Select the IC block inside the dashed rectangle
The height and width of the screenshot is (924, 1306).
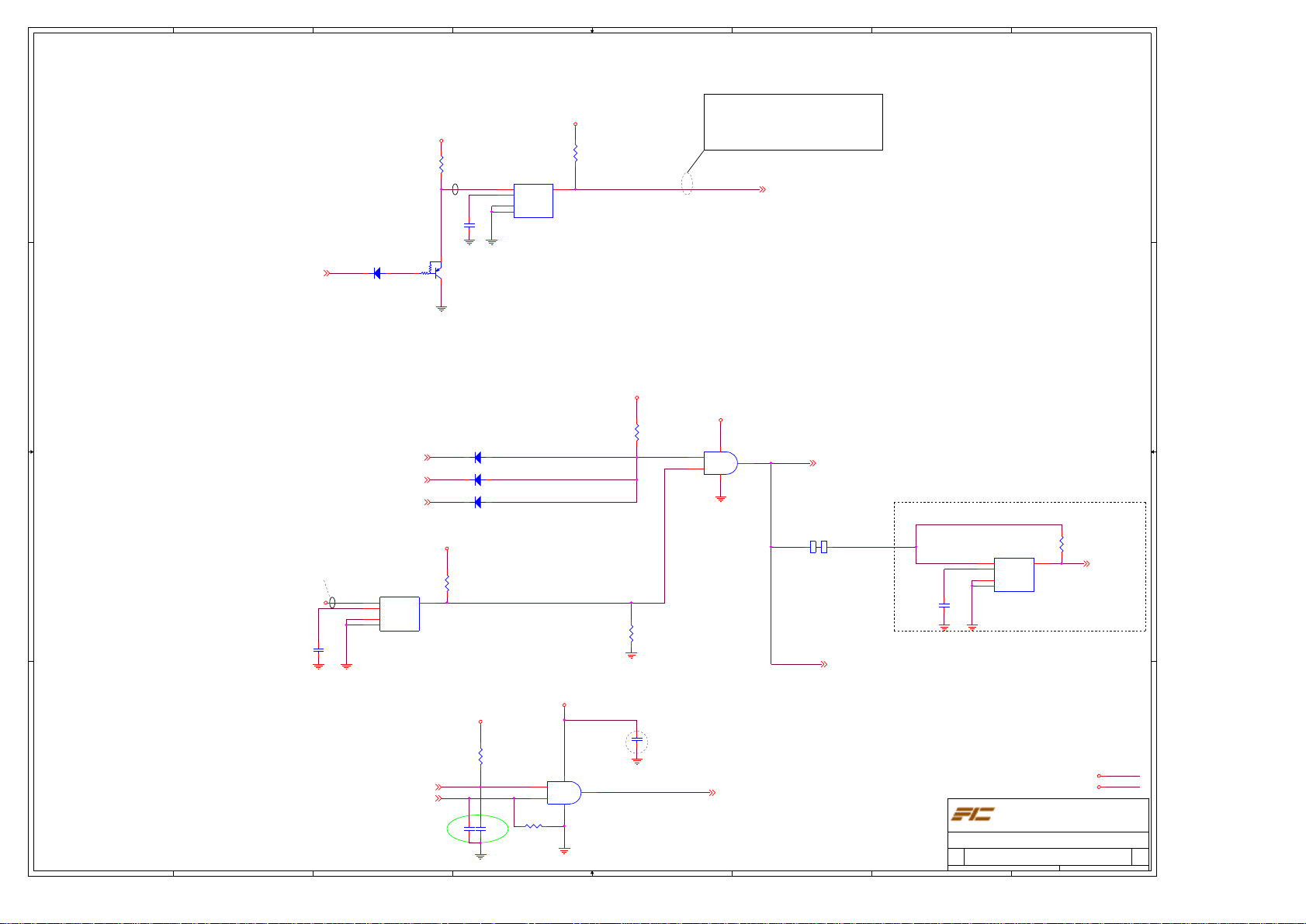point(1014,575)
